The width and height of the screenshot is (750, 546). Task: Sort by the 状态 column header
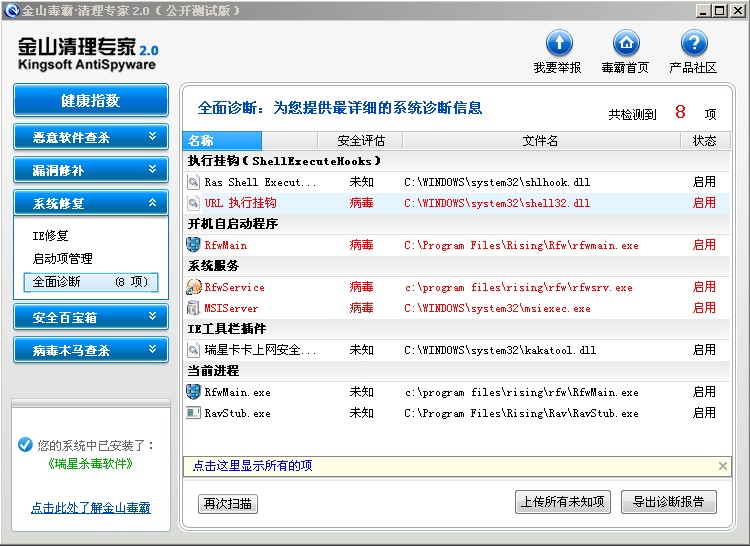coord(705,141)
